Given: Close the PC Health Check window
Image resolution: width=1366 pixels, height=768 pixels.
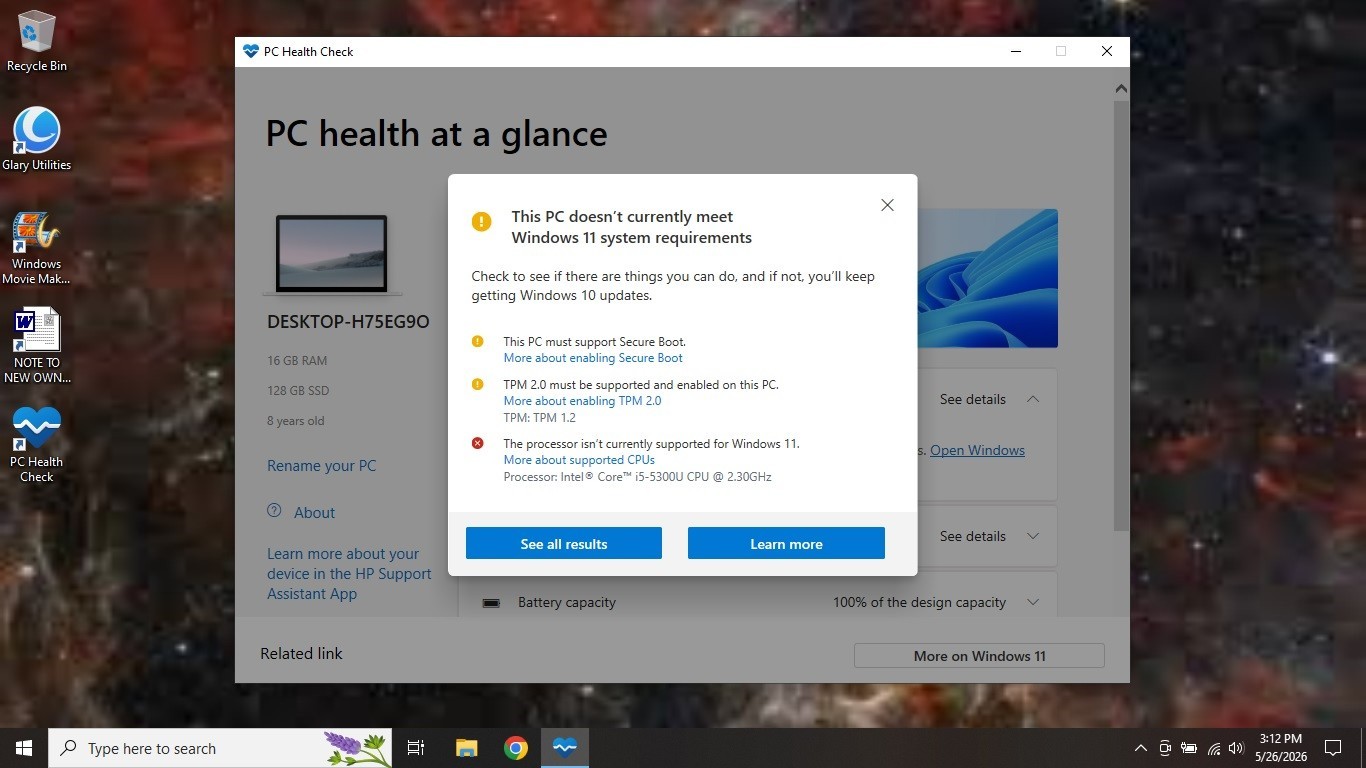Looking at the screenshot, I should point(1107,51).
